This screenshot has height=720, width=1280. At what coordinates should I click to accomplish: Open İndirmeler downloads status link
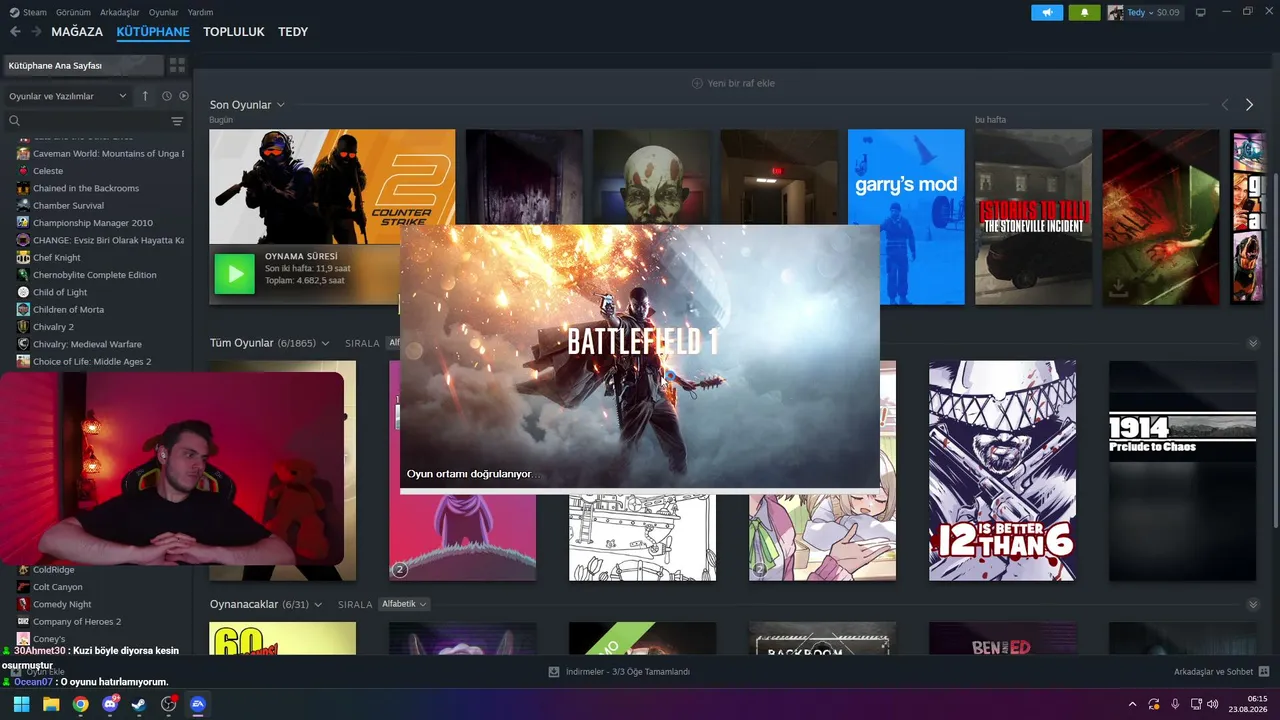point(627,672)
